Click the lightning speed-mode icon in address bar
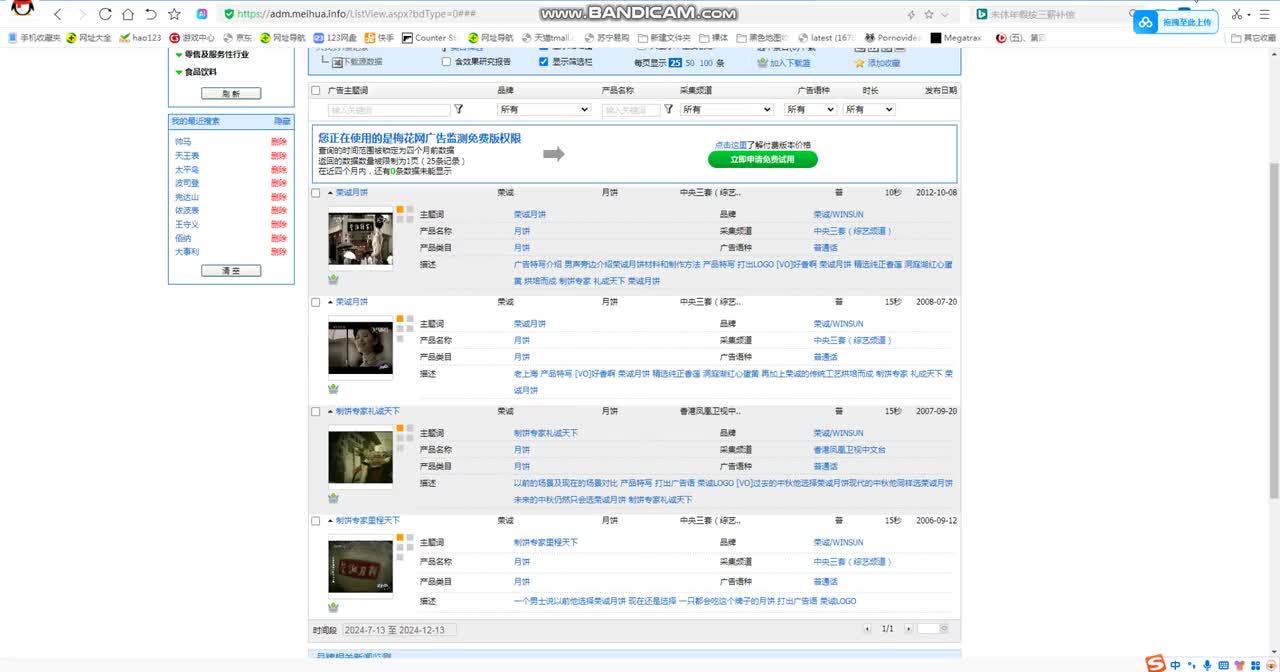The width and height of the screenshot is (1280, 672). click(910, 14)
